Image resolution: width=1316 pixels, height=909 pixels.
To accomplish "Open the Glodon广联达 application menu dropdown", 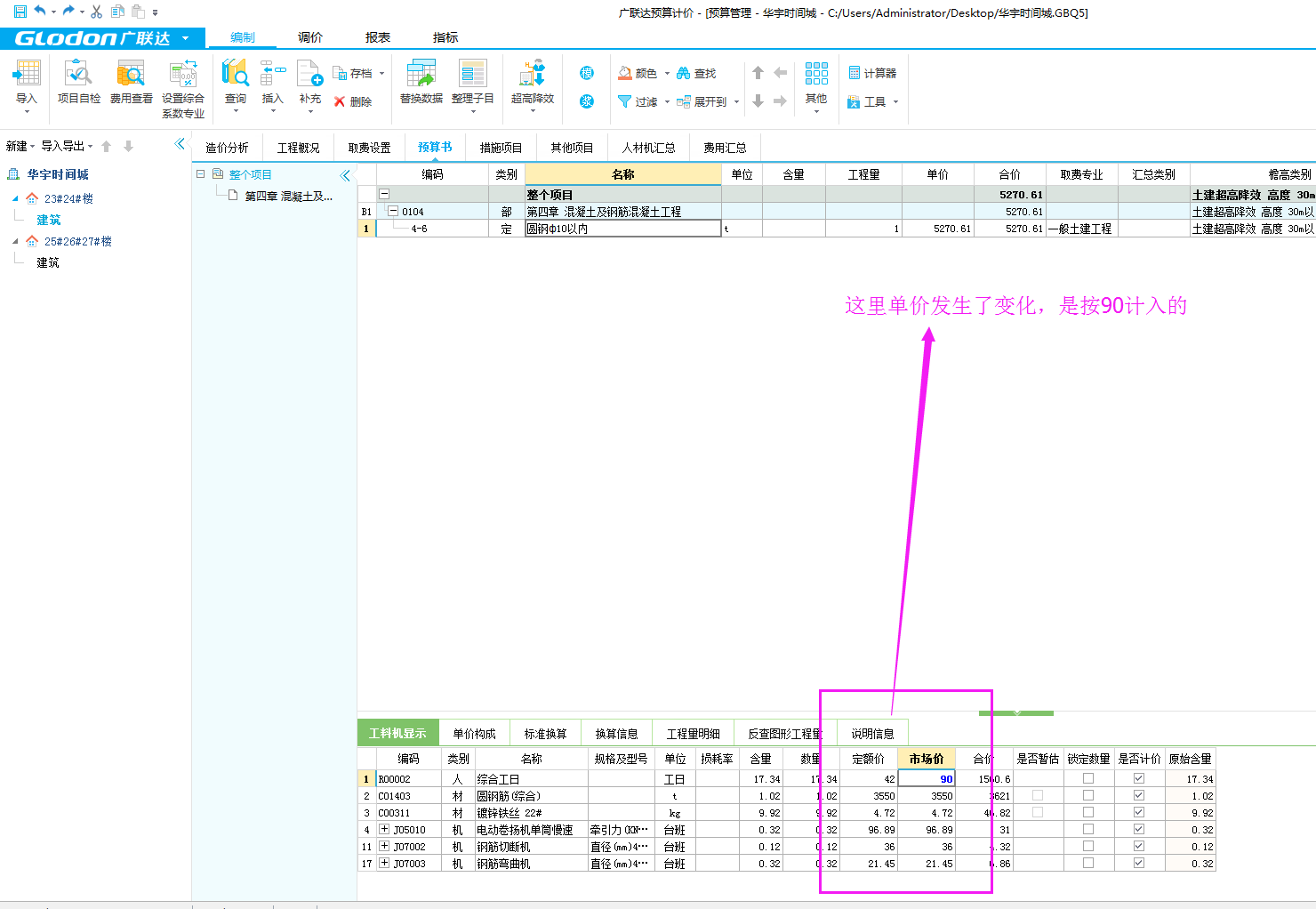I will [x=185, y=38].
